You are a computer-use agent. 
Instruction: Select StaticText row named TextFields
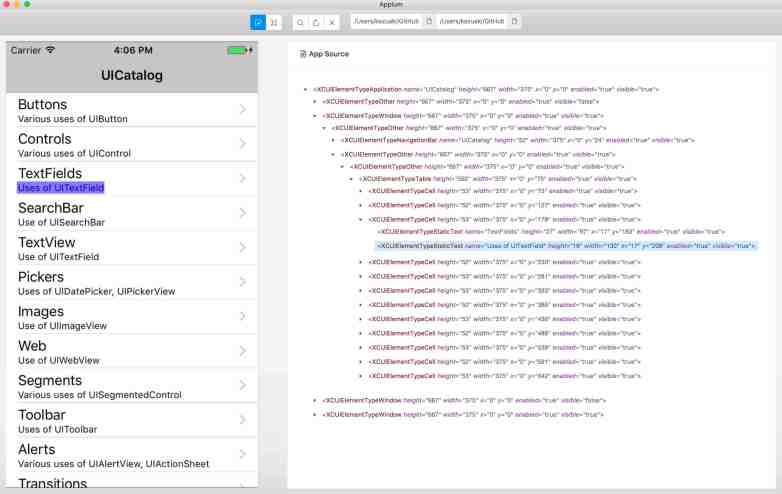click(x=551, y=232)
